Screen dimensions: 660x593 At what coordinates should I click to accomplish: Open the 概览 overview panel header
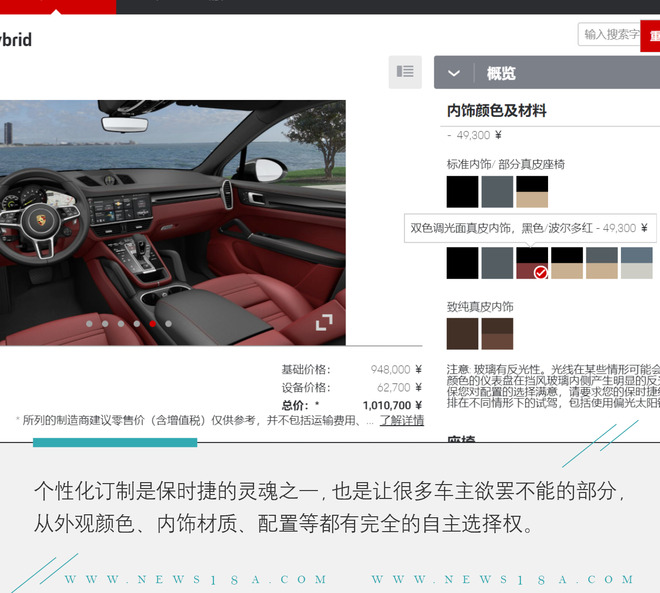click(x=547, y=72)
